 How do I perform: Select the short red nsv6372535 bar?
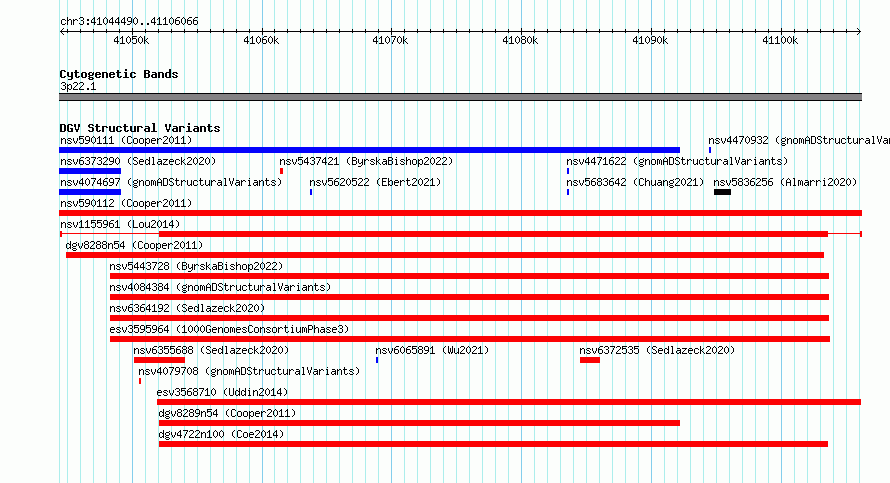(x=590, y=360)
